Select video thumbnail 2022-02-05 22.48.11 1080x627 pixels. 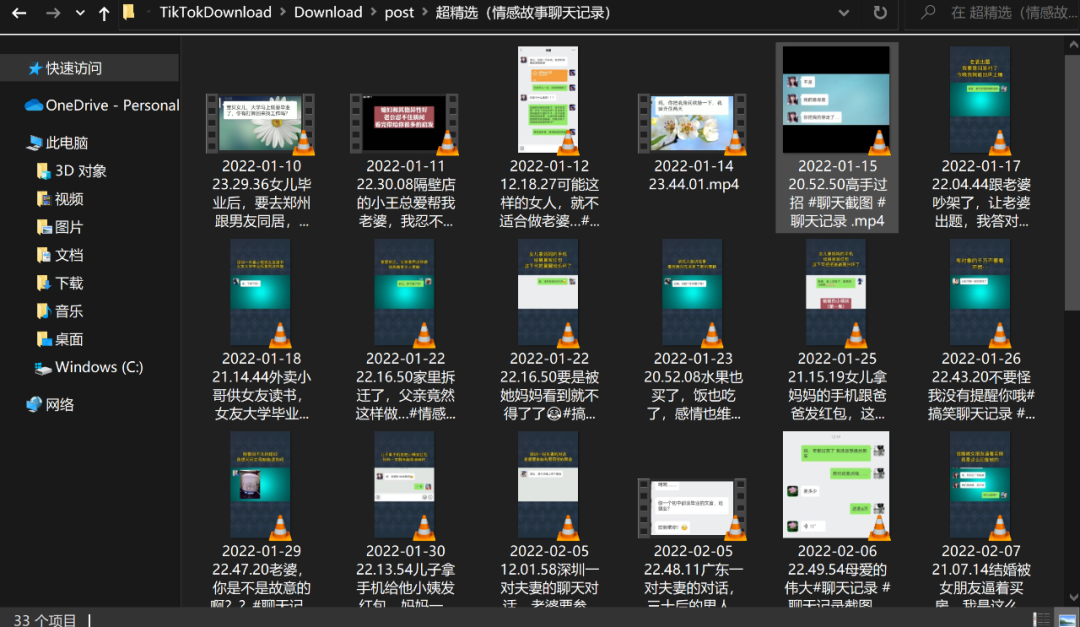tap(692, 508)
